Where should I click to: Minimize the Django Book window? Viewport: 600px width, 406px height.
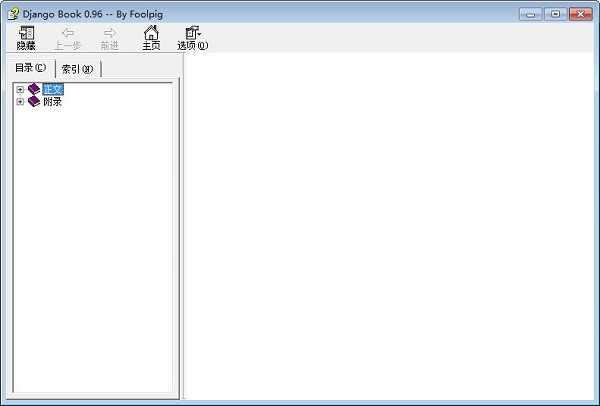pyautogui.click(x=530, y=14)
